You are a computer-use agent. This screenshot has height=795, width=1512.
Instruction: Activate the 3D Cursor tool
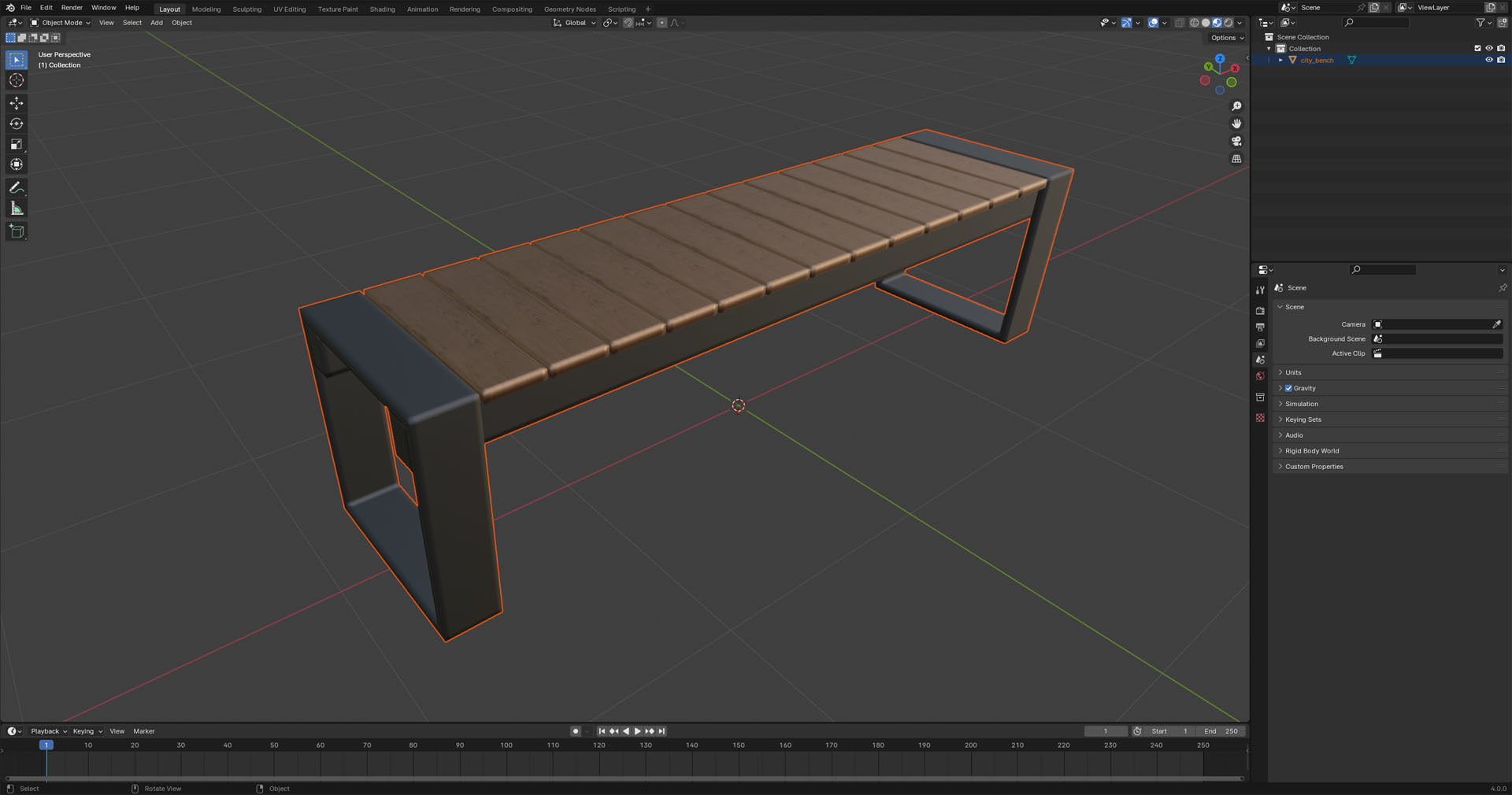[x=17, y=80]
